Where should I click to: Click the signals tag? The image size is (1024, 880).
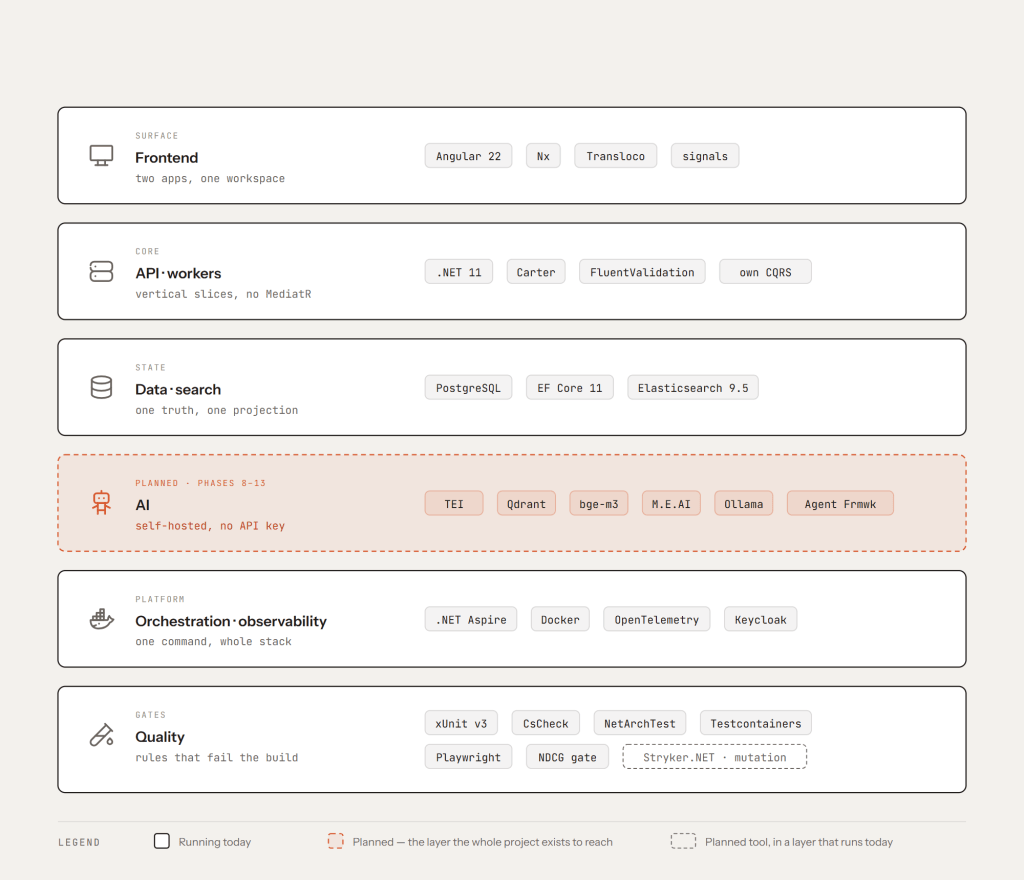705,156
